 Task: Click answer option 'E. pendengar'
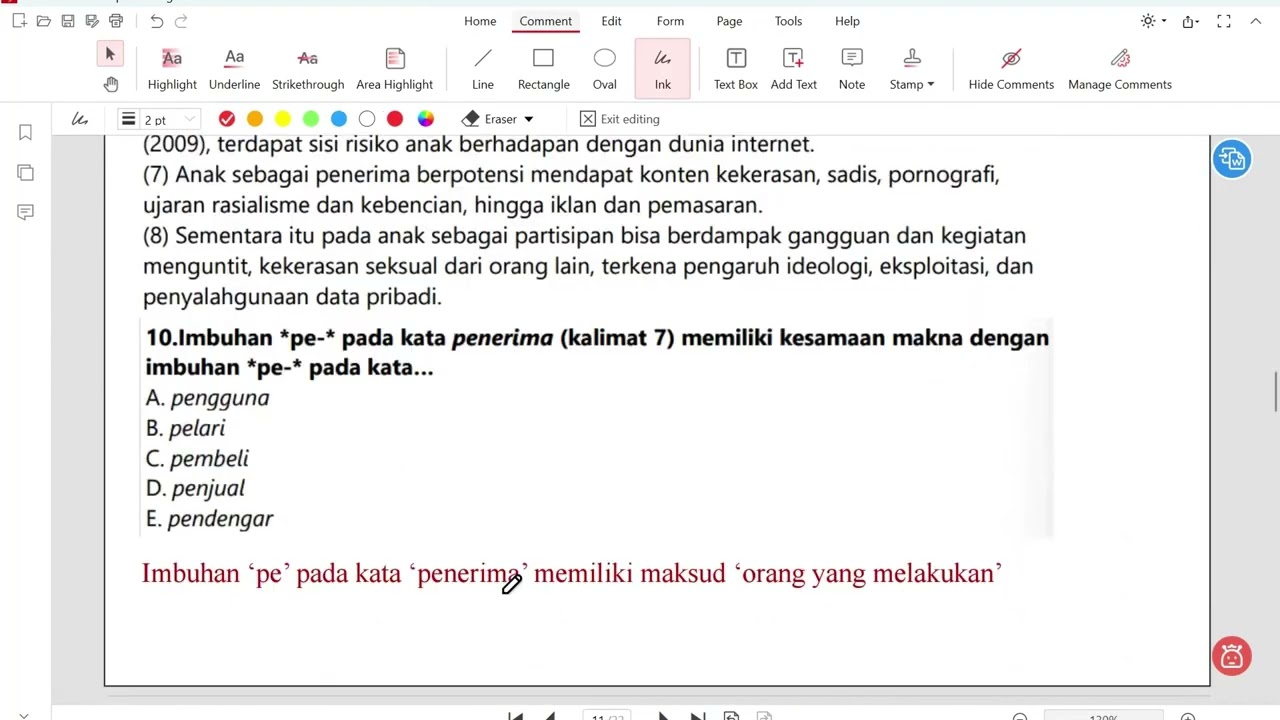pos(209,519)
